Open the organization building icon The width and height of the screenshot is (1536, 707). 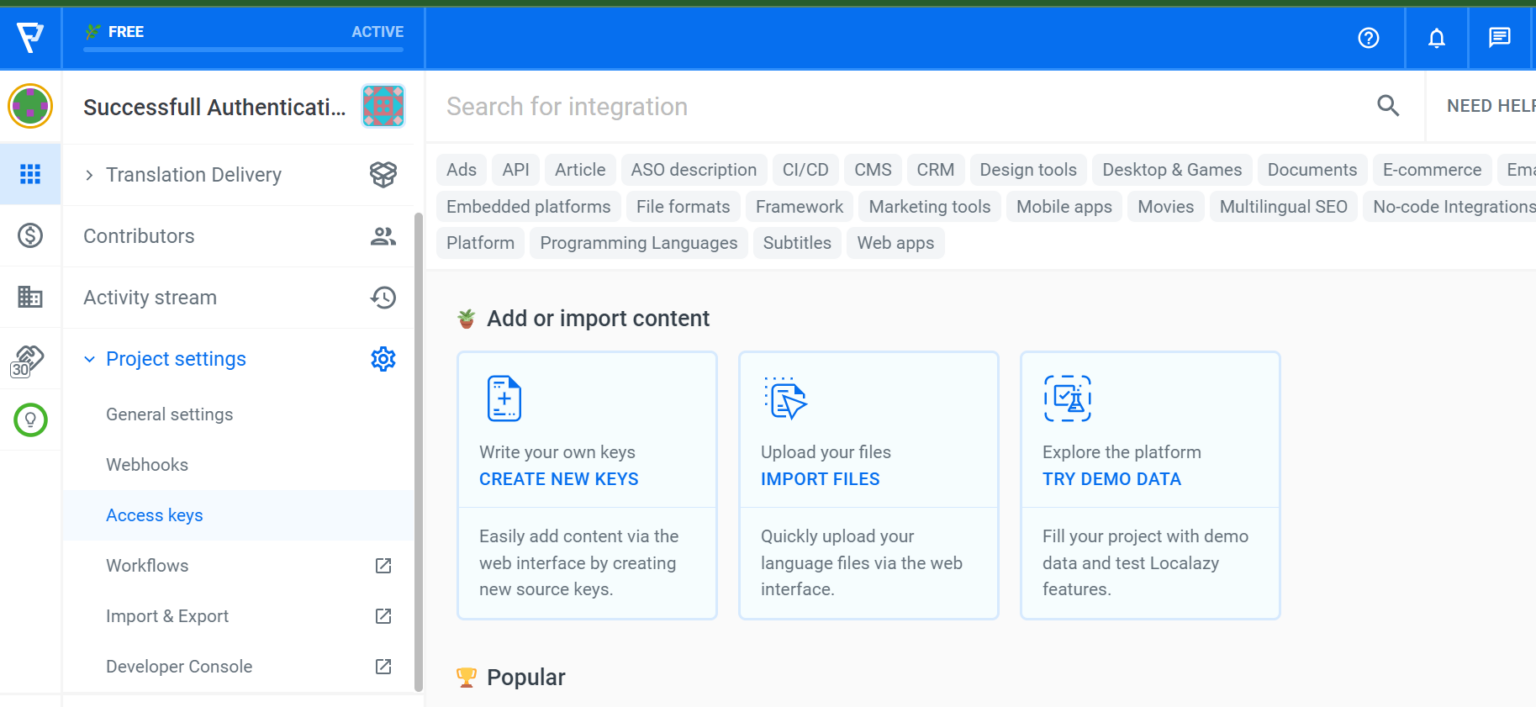[30, 297]
